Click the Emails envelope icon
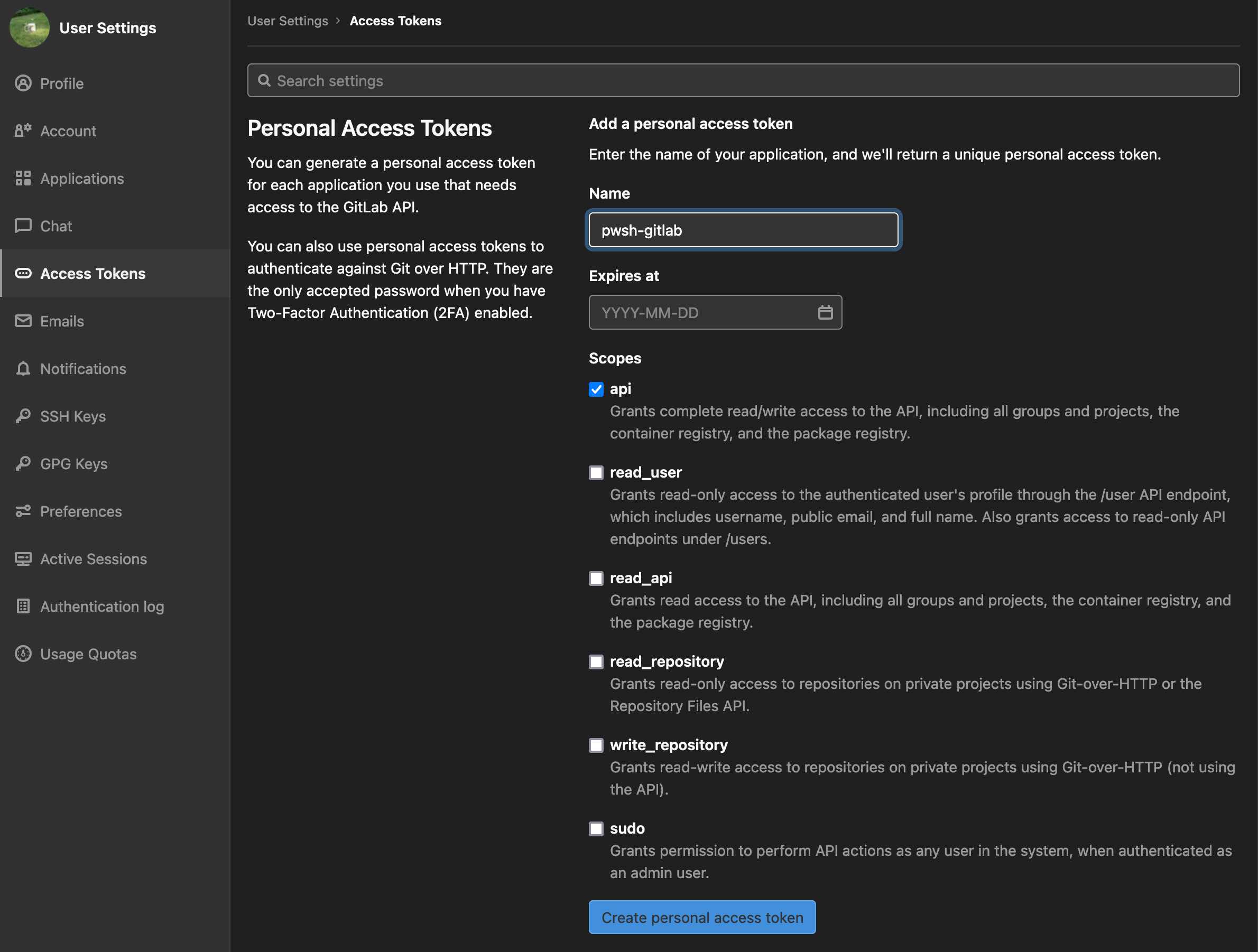The width and height of the screenshot is (1258, 952). (23, 321)
